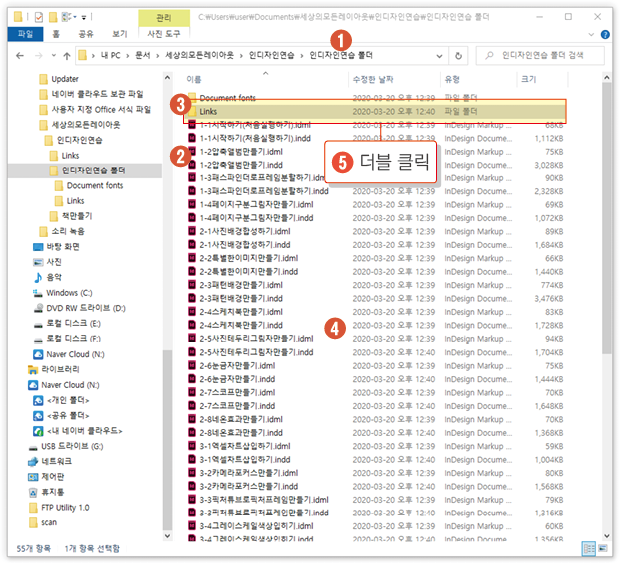
Task: Go up one folder level
Action: coord(67,56)
